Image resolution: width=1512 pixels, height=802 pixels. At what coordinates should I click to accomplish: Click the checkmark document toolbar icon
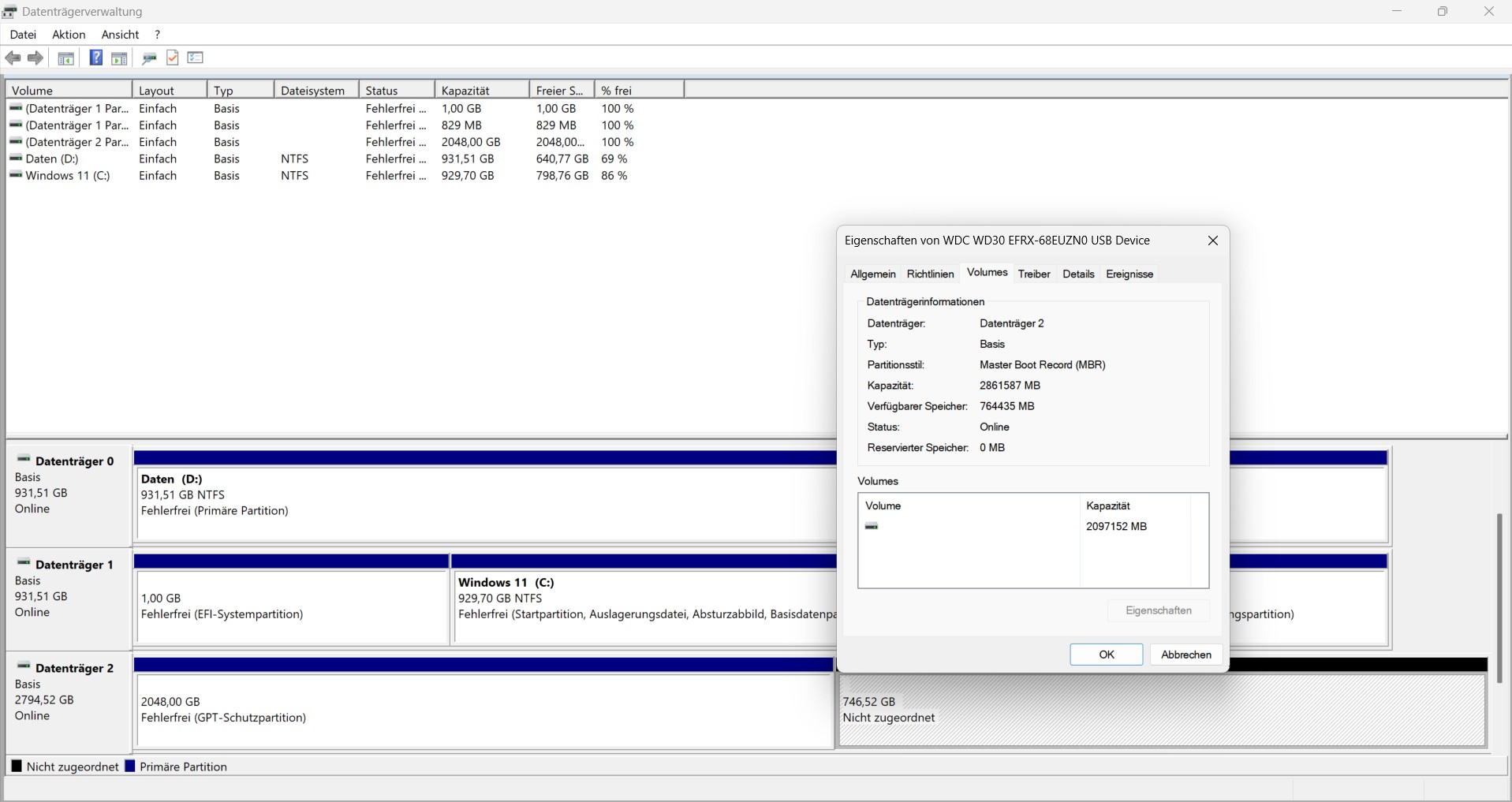pyautogui.click(x=173, y=58)
